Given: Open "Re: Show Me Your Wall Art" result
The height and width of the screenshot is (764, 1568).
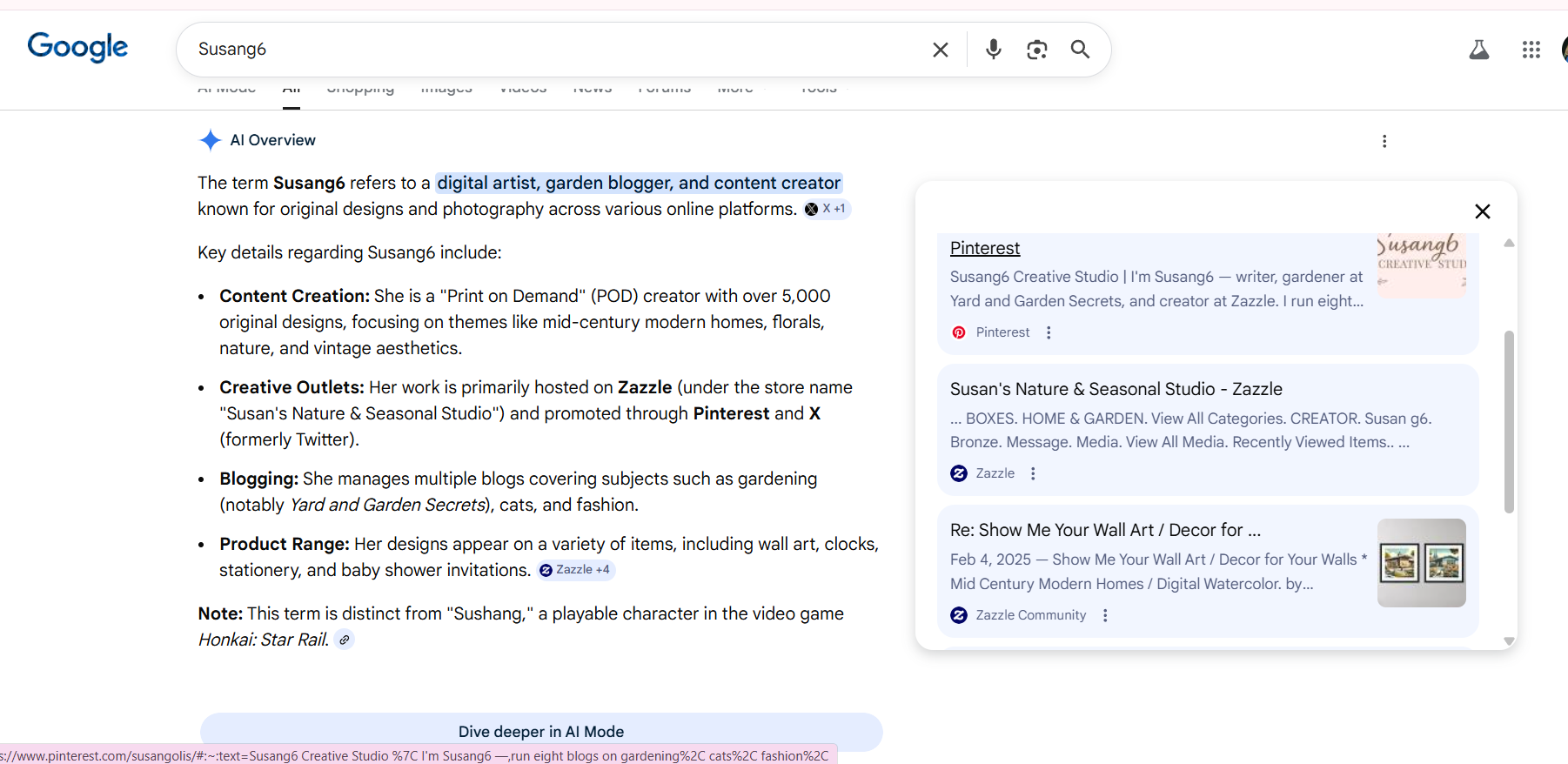Looking at the screenshot, I should click(x=1105, y=530).
